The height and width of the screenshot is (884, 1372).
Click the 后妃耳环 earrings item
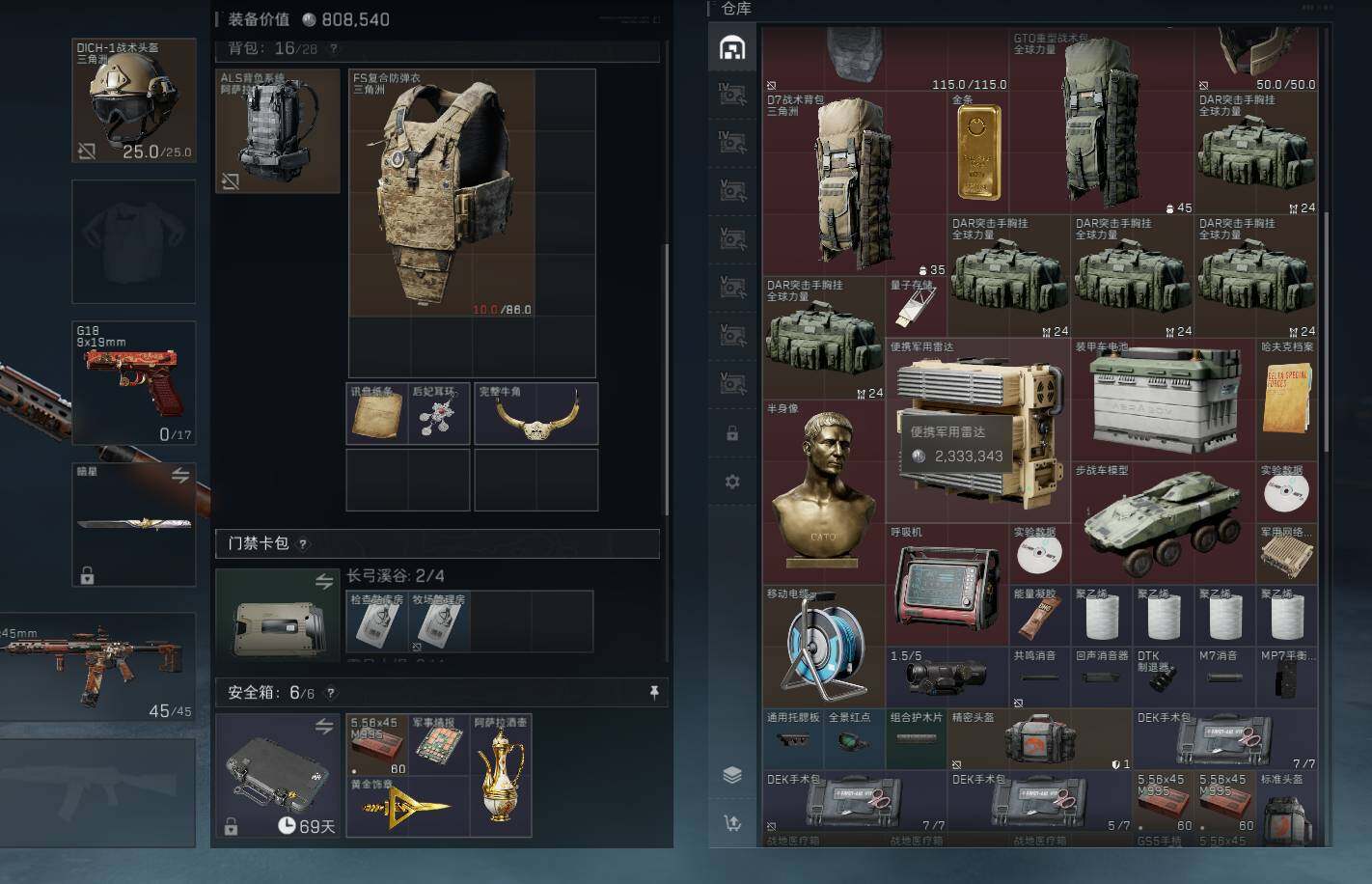point(439,414)
